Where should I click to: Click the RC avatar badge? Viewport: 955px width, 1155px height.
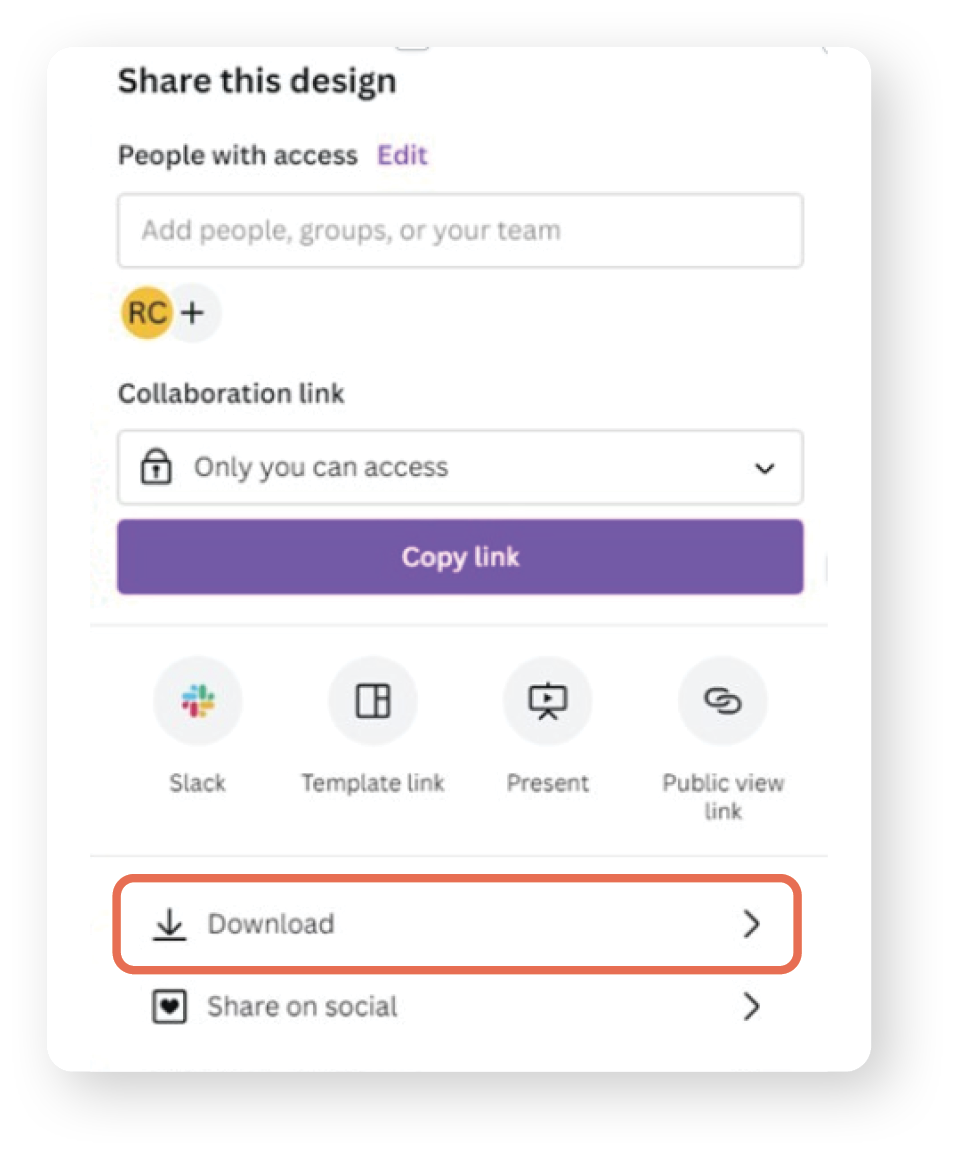(146, 312)
